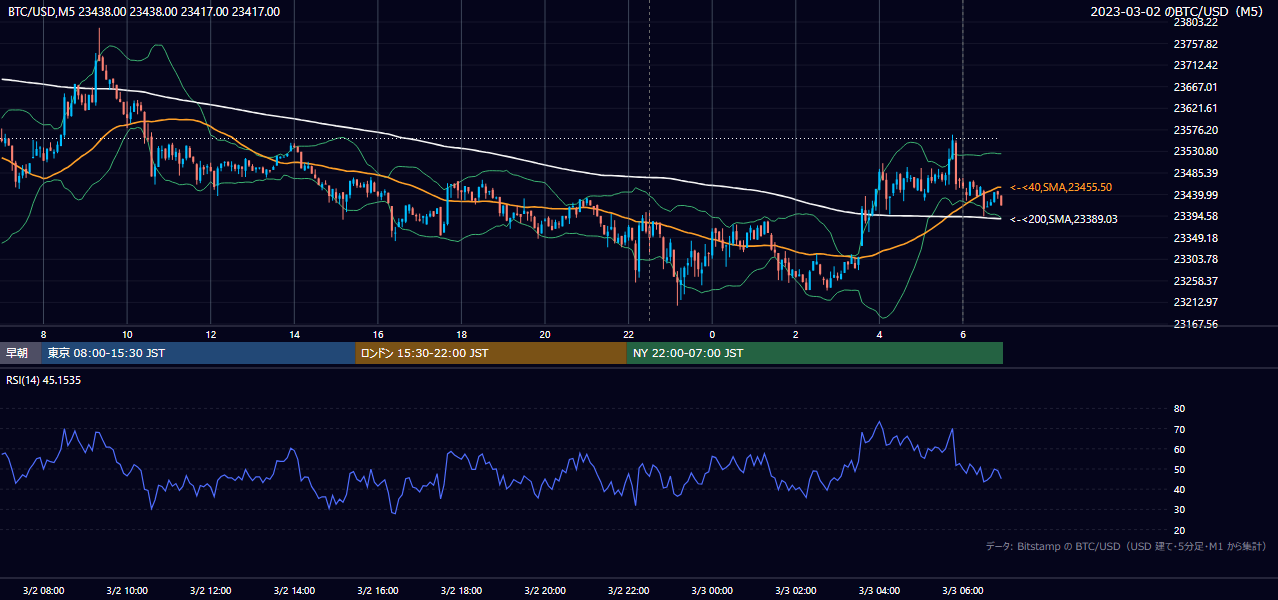Click the 23439.99 price axis label
Image resolution: width=1278 pixels, height=600 pixels.
pyautogui.click(x=1195, y=195)
